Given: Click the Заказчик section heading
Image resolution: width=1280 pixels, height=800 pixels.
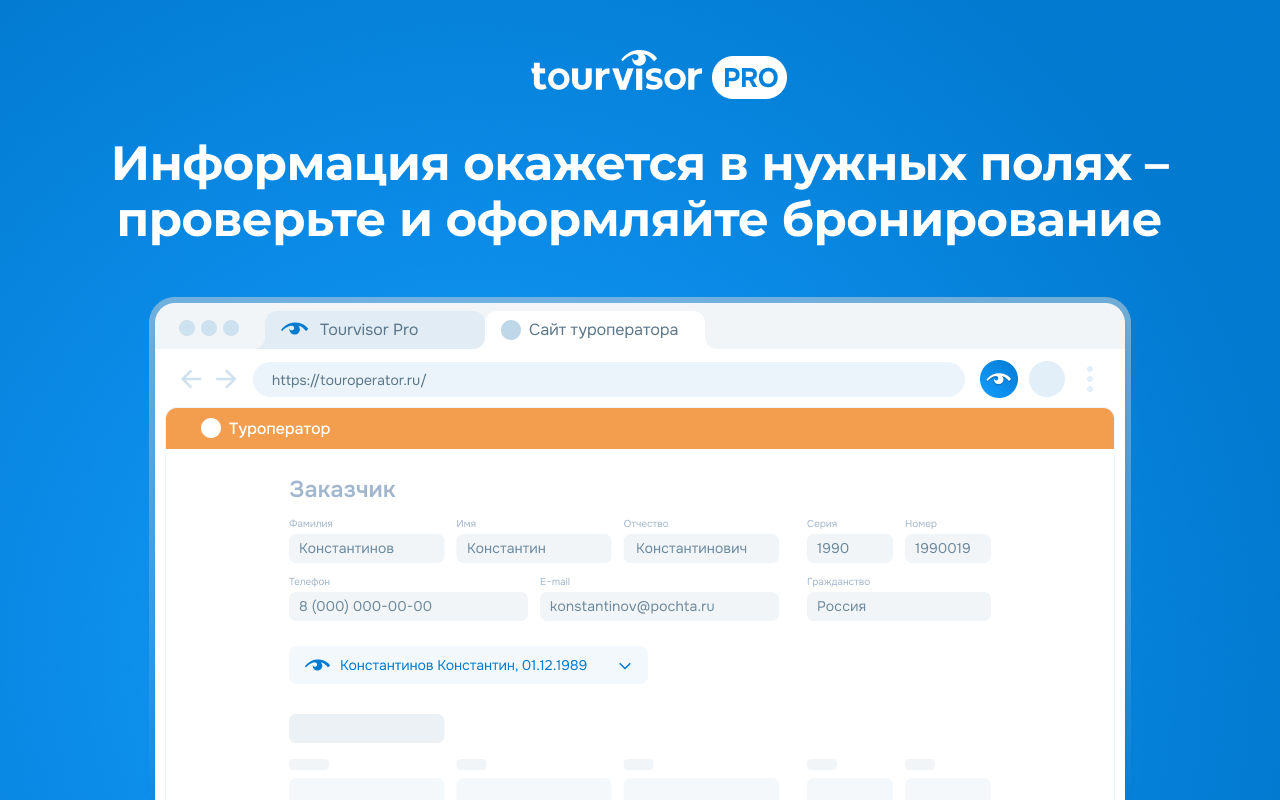Looking at the screenshot, I should pos(342,489).
